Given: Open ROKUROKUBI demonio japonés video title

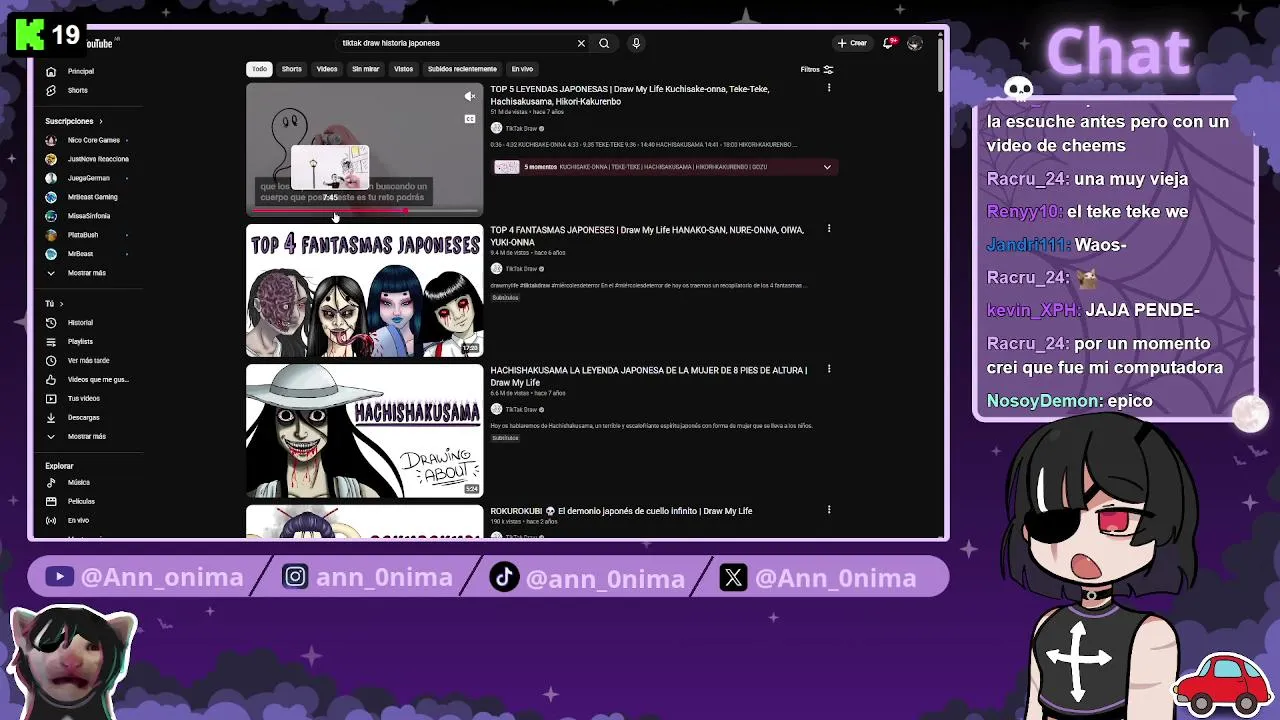Looking at the screenshot, I should click(621, 511).
